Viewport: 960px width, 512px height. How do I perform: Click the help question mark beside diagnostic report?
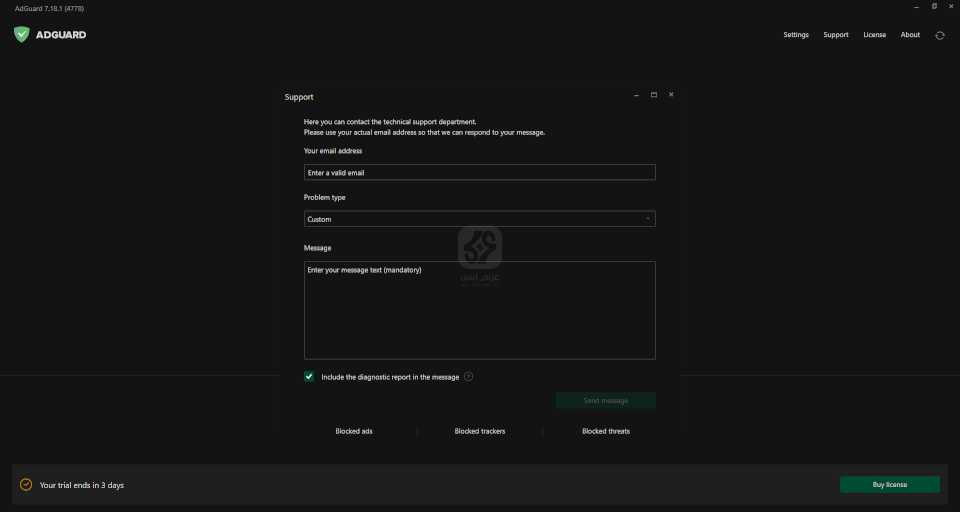coord(468,377)
